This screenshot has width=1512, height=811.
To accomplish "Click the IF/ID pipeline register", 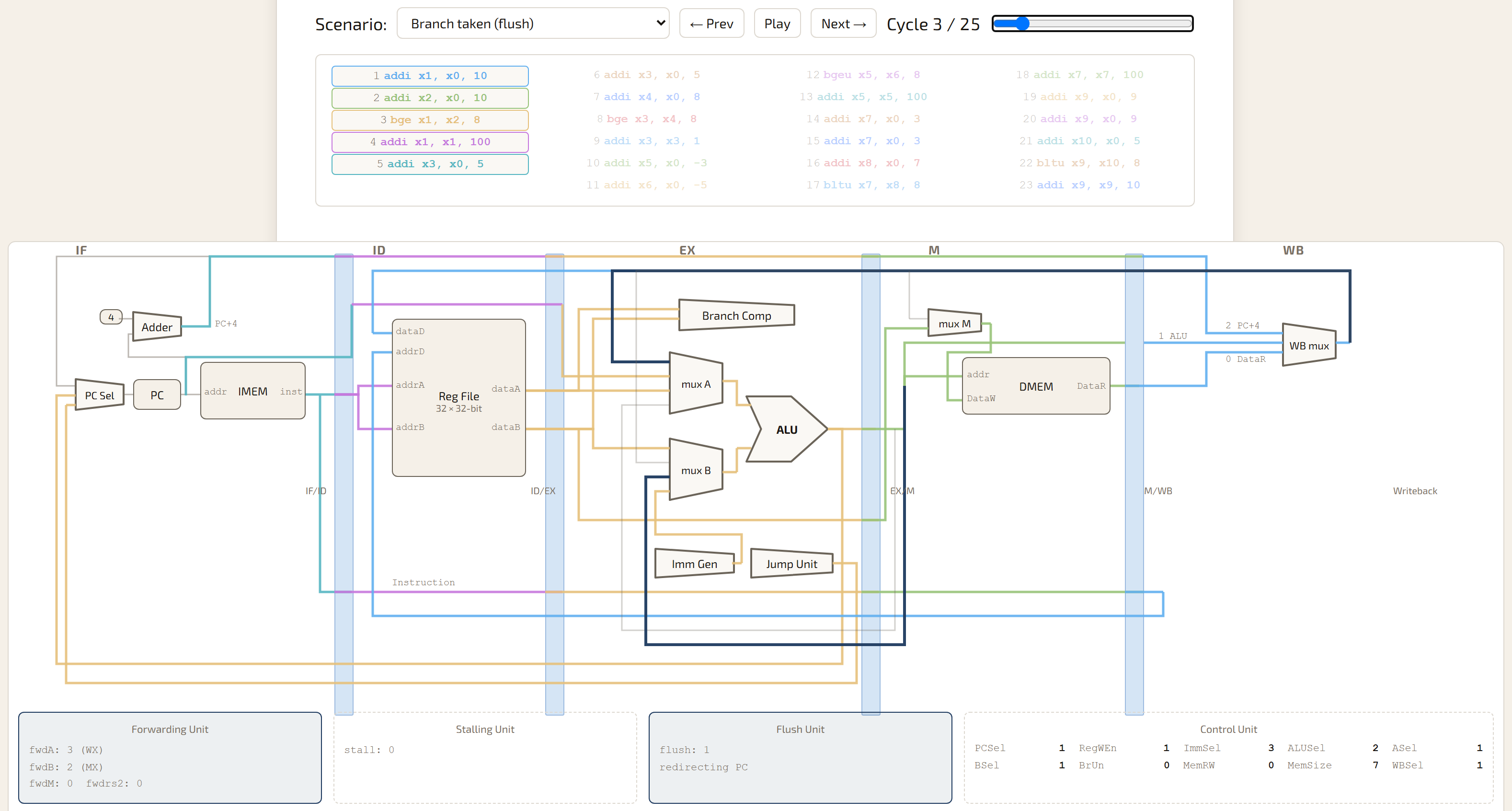I will click(x=344, y=485).
